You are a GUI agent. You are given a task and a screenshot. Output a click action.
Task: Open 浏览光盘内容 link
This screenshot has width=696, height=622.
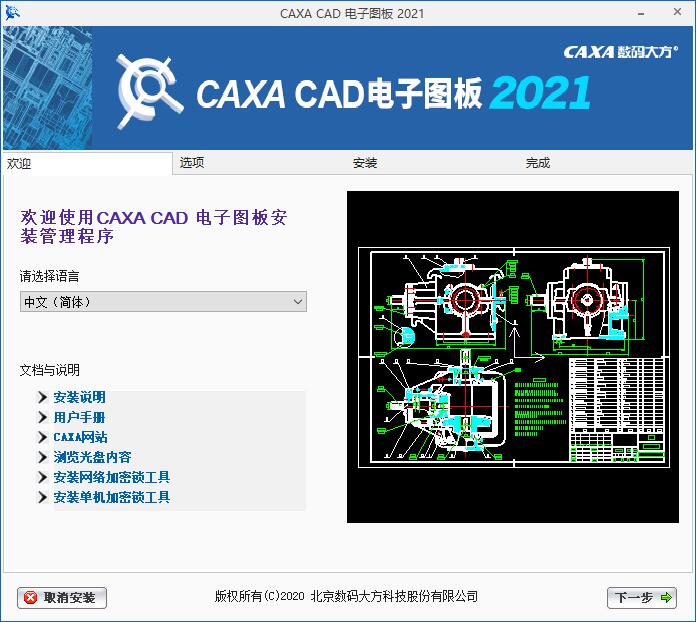tap(92, 457)
